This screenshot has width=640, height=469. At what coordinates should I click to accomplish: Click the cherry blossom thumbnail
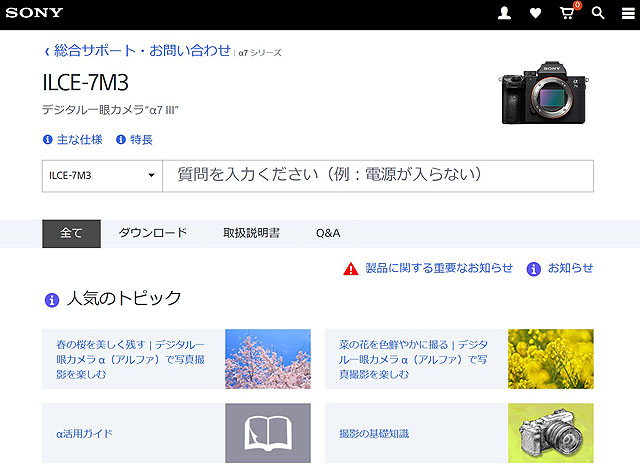click(x=268, y=358)
